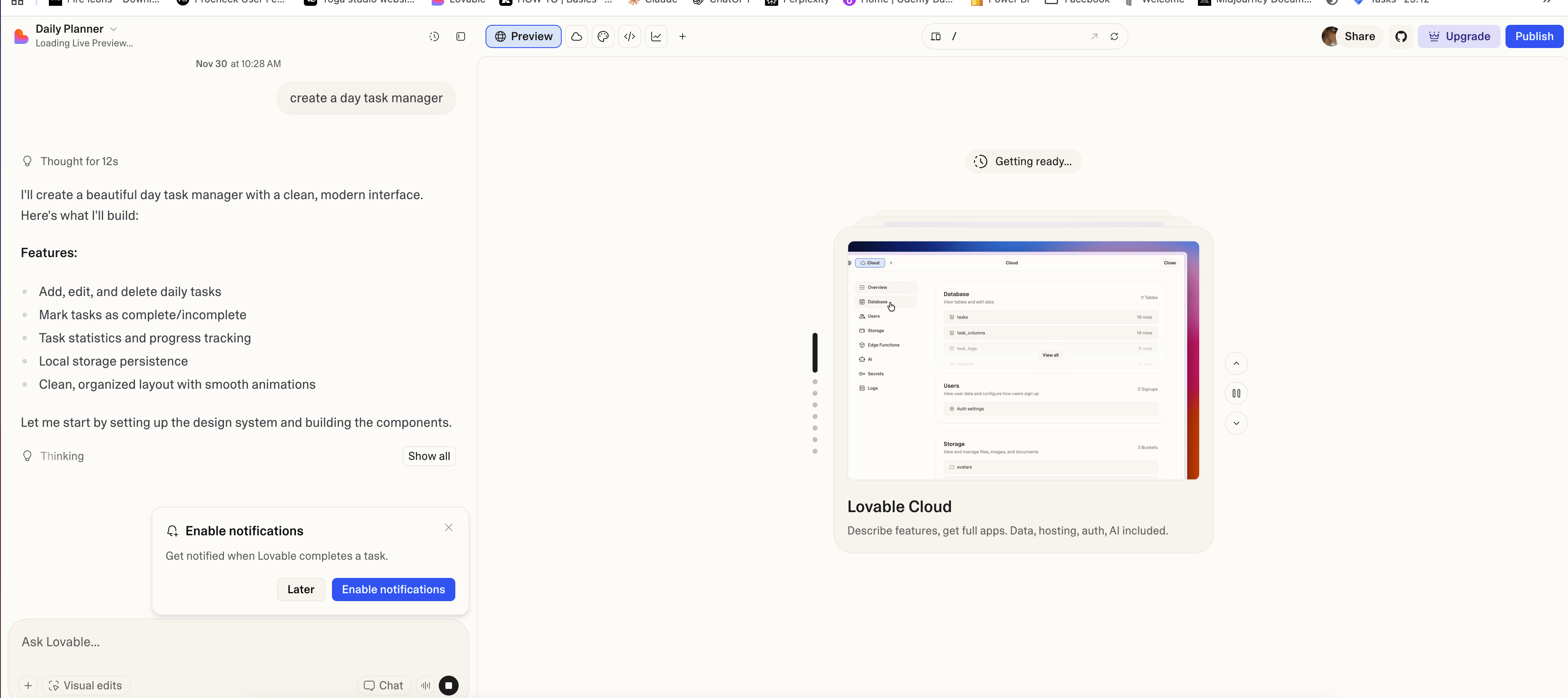The width and height of the screenshot is (1568, 698).
Task: Open the GitHub integration icon
Action: pyautogui.click(x=1401, y=36)
